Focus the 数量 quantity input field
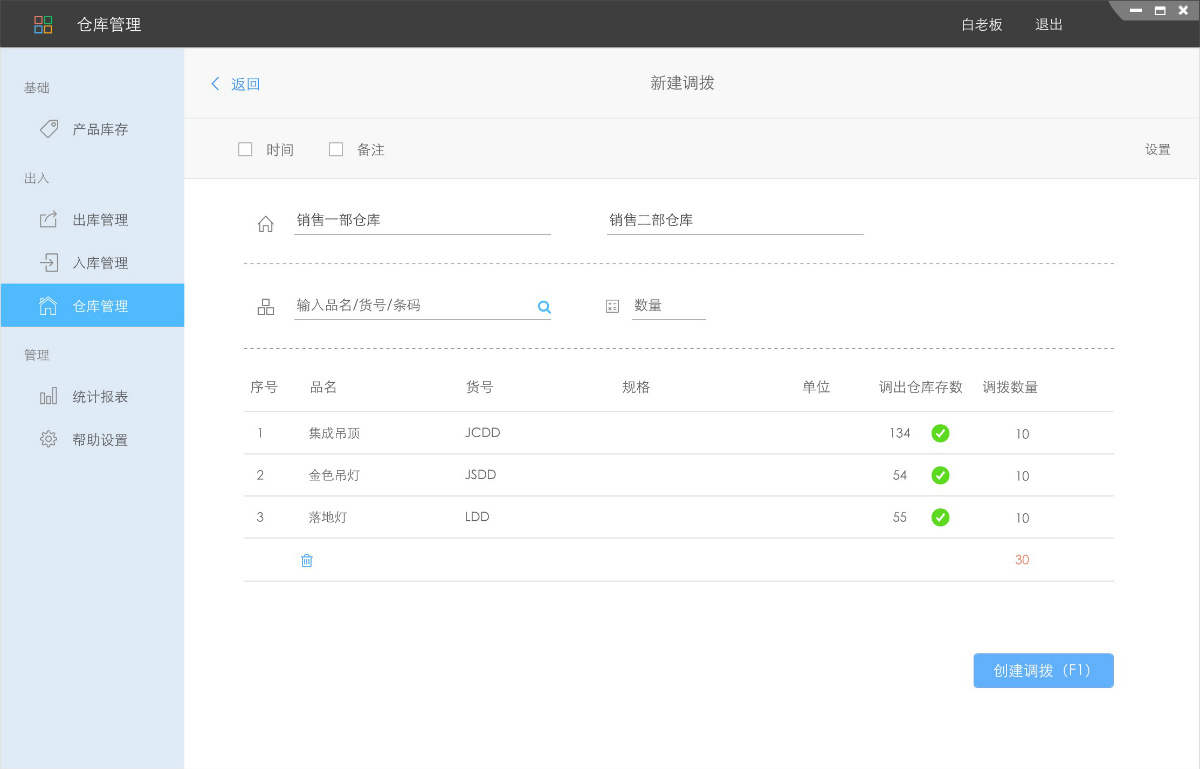The height and width of the screenshot is (769, 1200). [669, 305]
